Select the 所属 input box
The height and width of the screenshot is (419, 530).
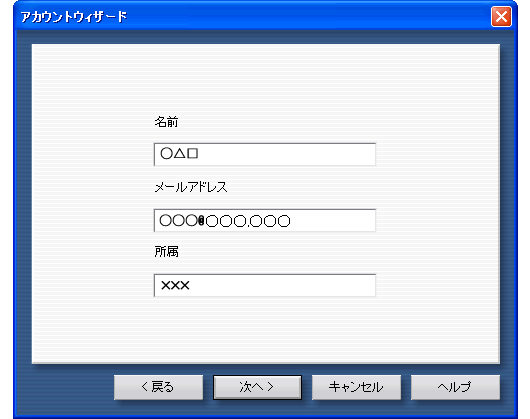pos(265,286)
